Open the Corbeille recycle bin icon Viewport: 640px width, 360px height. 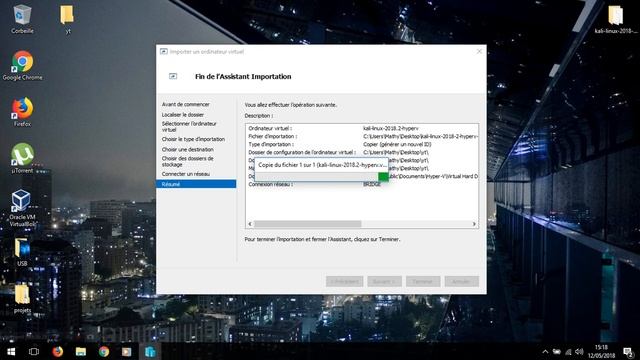pos(22,19)
